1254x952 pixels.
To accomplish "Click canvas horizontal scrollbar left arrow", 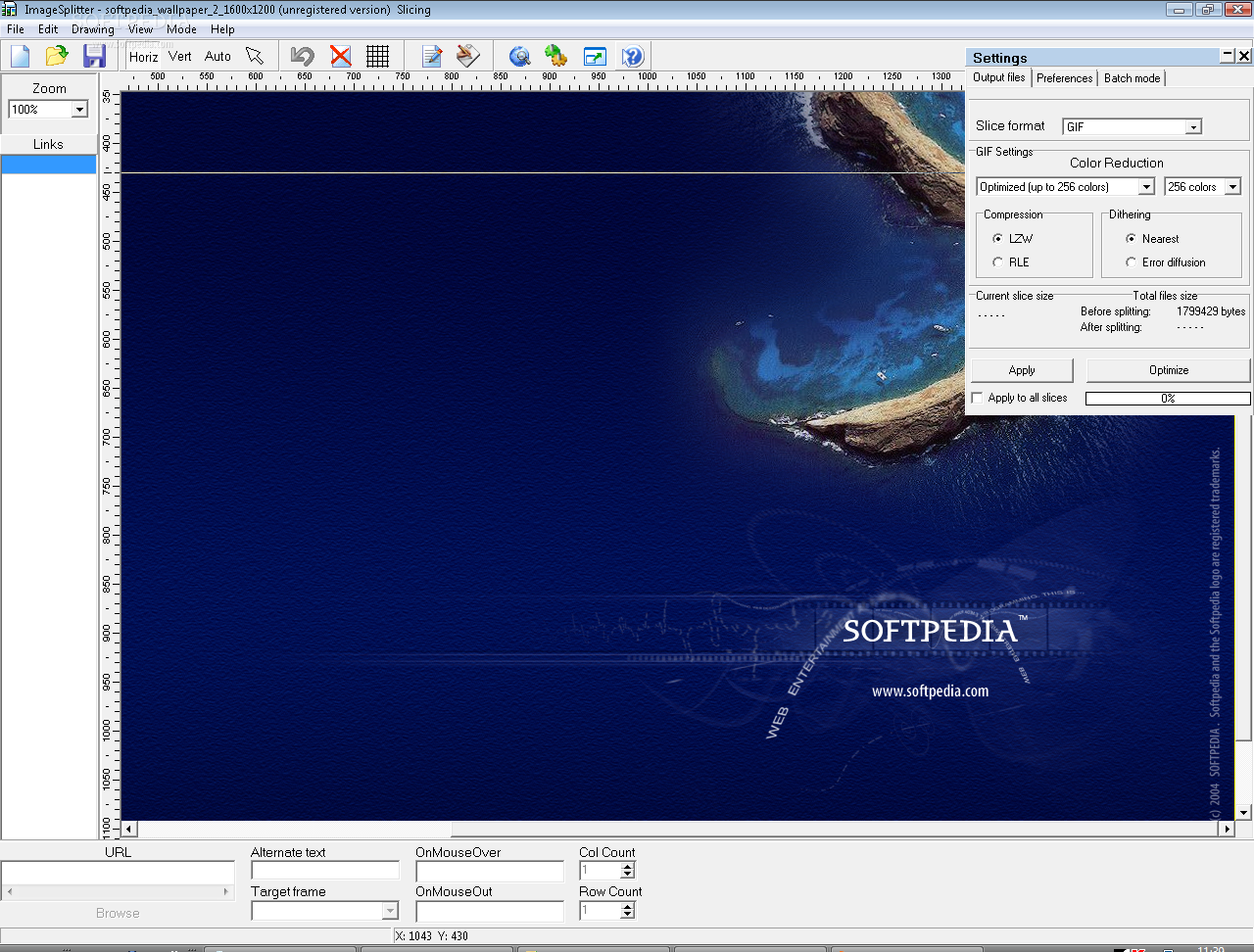I will pos(129,829).
